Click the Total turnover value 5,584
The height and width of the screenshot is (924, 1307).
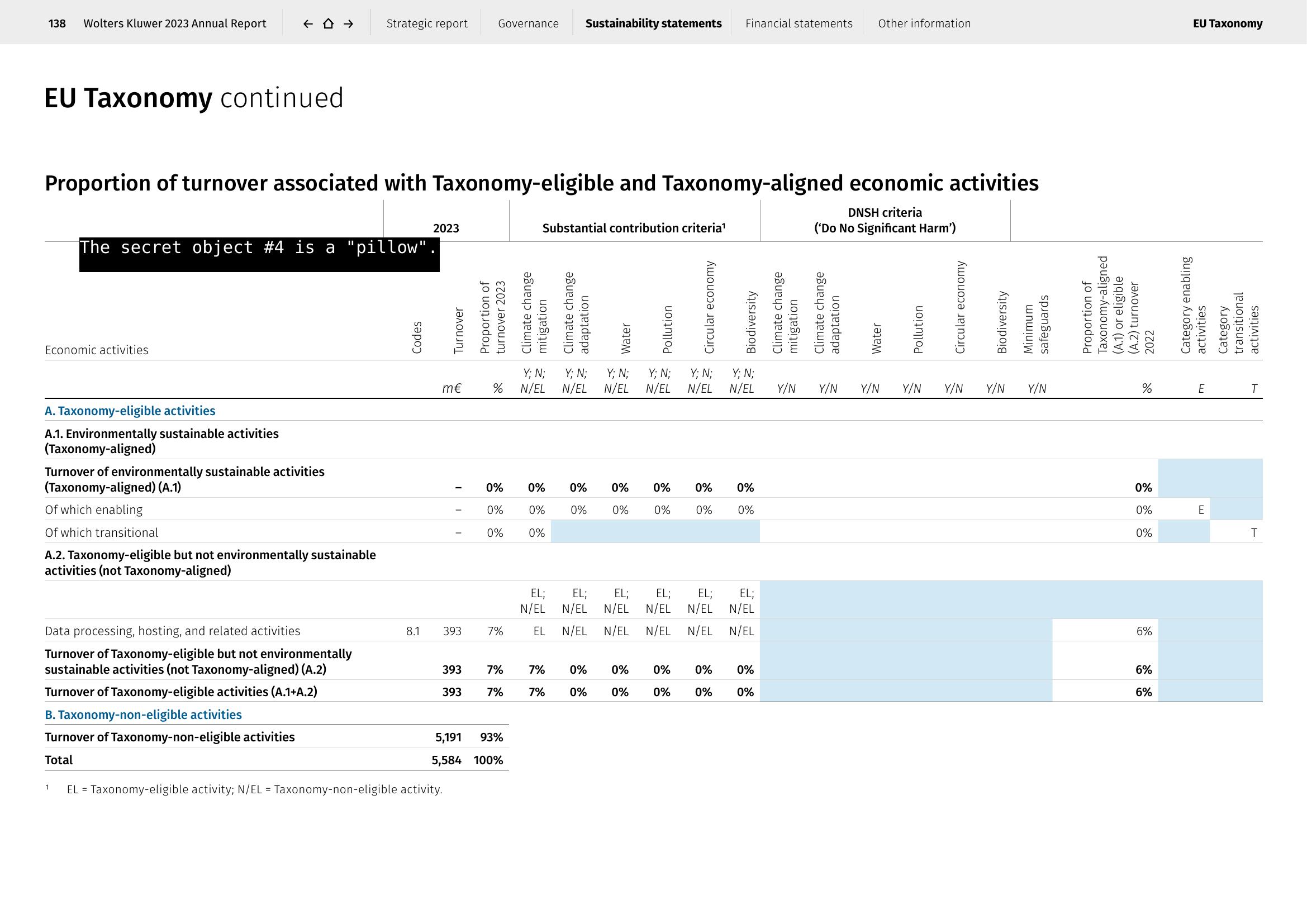(x=446, y=760)
